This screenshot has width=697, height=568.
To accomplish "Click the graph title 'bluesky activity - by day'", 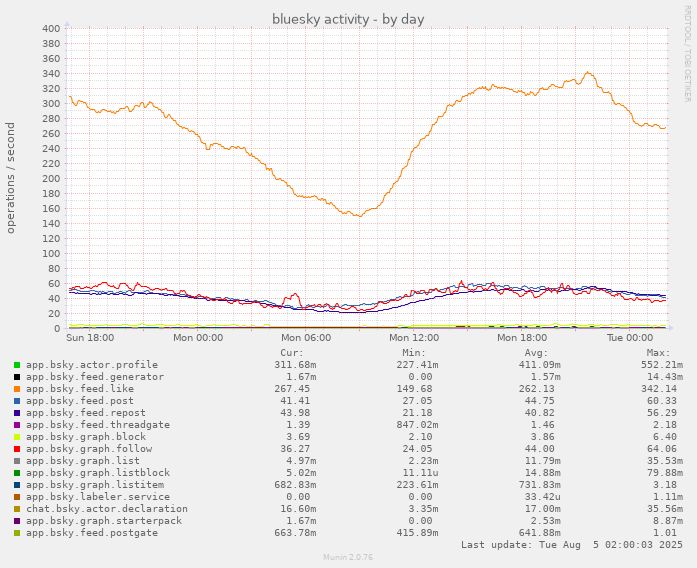I will tap(348, 19).
